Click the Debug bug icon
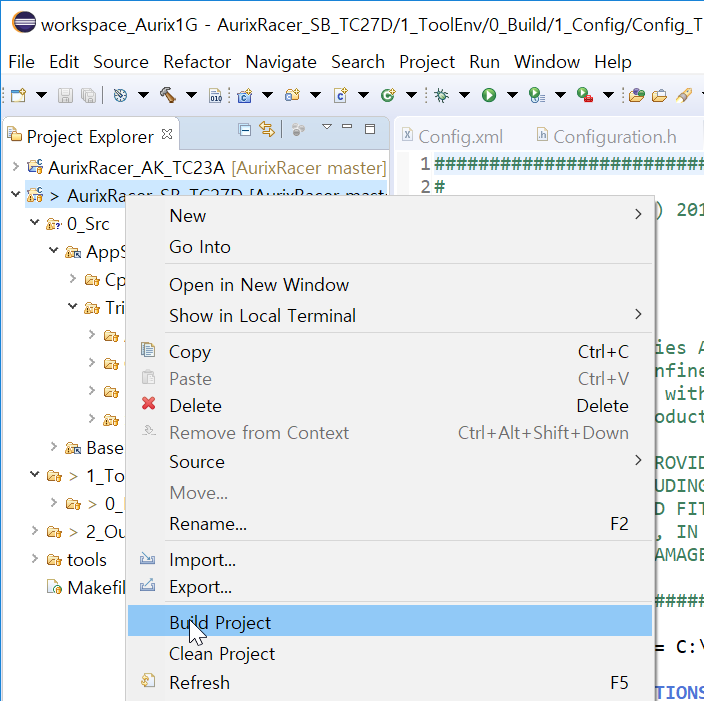Screen dimensions: 704x701 tap(441, 95)
